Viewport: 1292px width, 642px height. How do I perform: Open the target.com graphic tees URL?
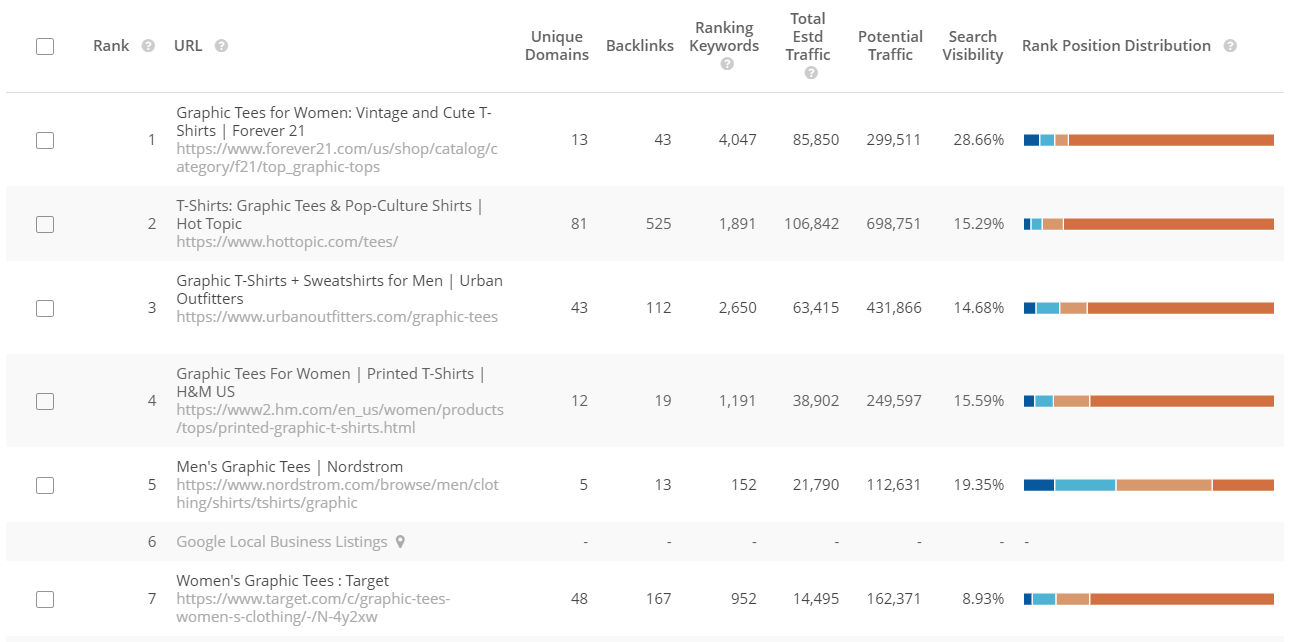point(313,608)
